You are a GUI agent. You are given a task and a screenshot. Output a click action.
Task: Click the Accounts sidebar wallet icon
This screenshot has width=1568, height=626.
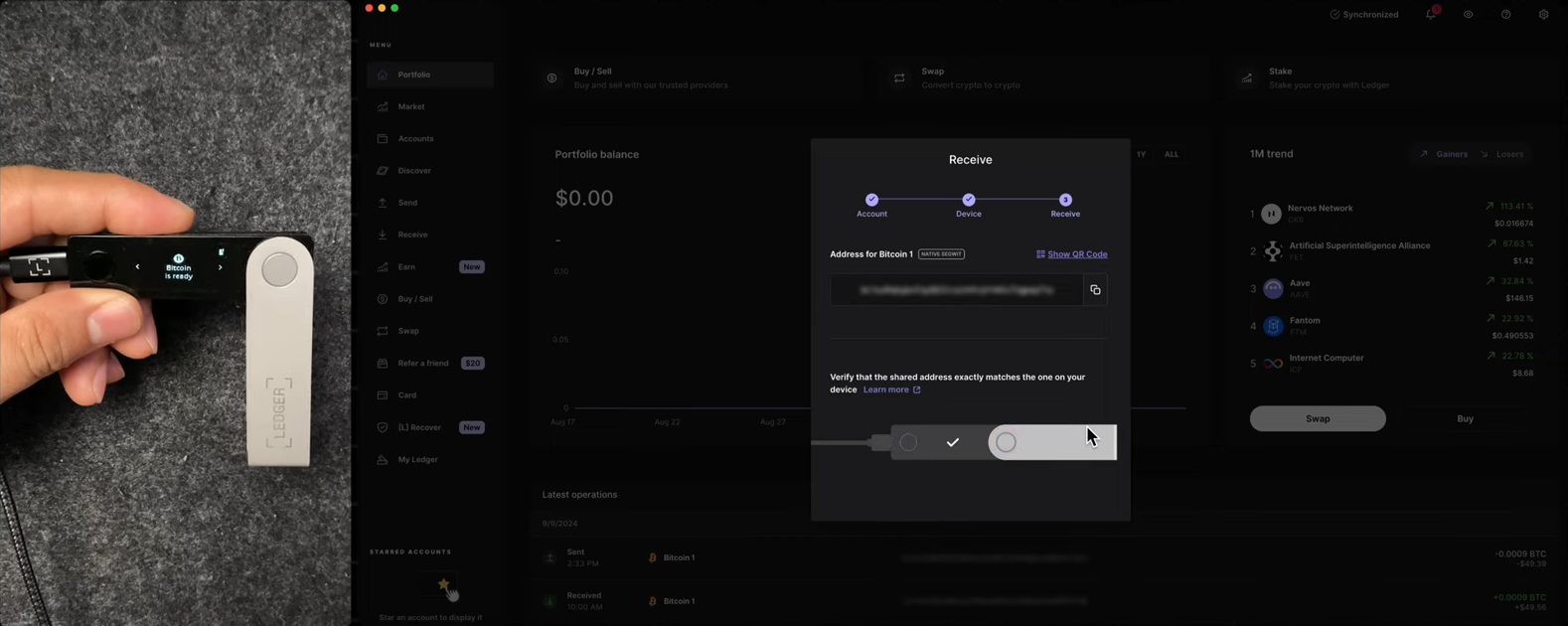383,138
